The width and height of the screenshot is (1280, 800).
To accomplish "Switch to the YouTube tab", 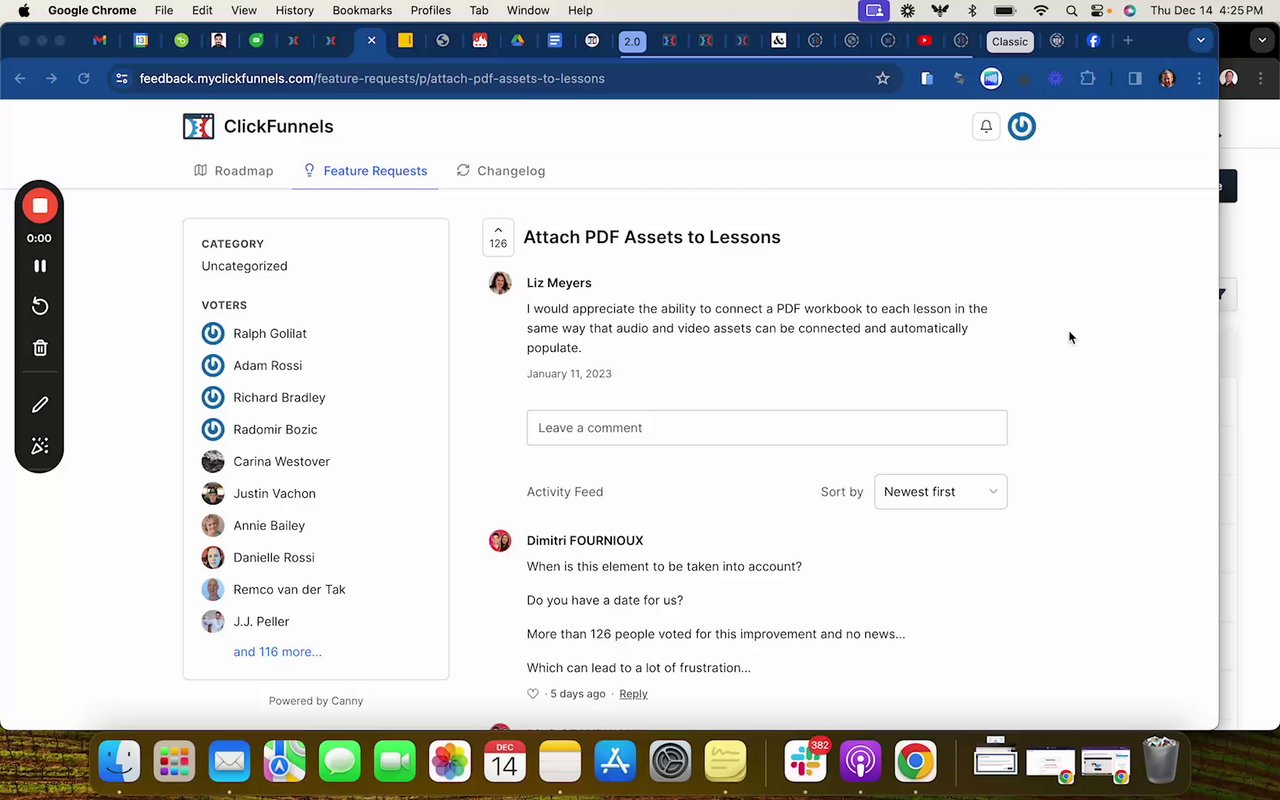I will 925,41.
